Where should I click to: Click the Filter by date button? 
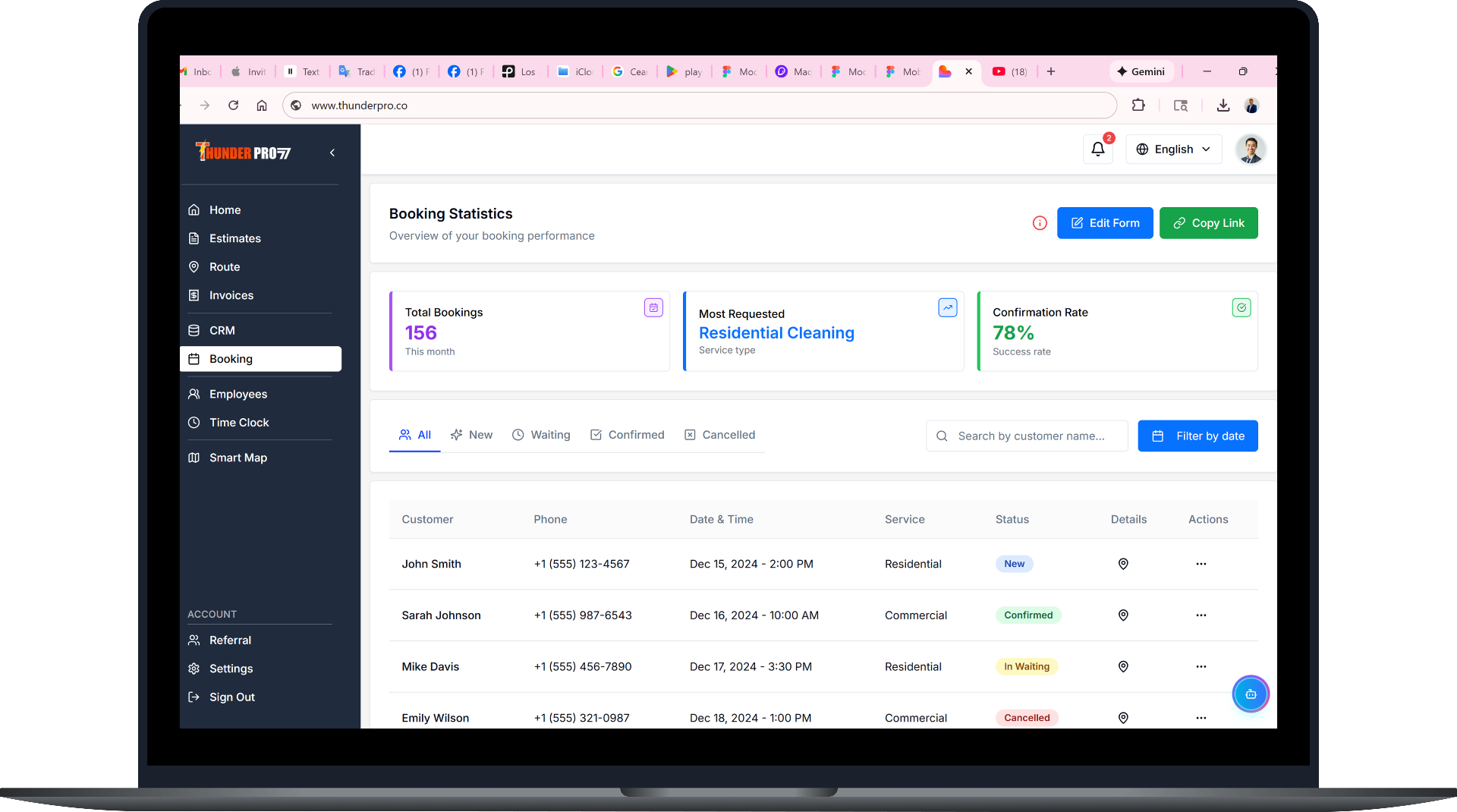[1197, 436]
